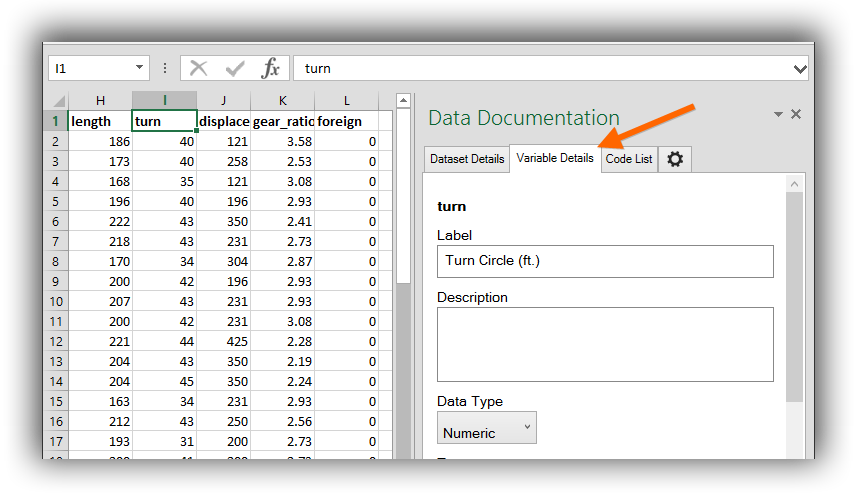The width and height of the screenshot is (857, 501).
Task: Click the length cell with value 221
Action: 100,341
